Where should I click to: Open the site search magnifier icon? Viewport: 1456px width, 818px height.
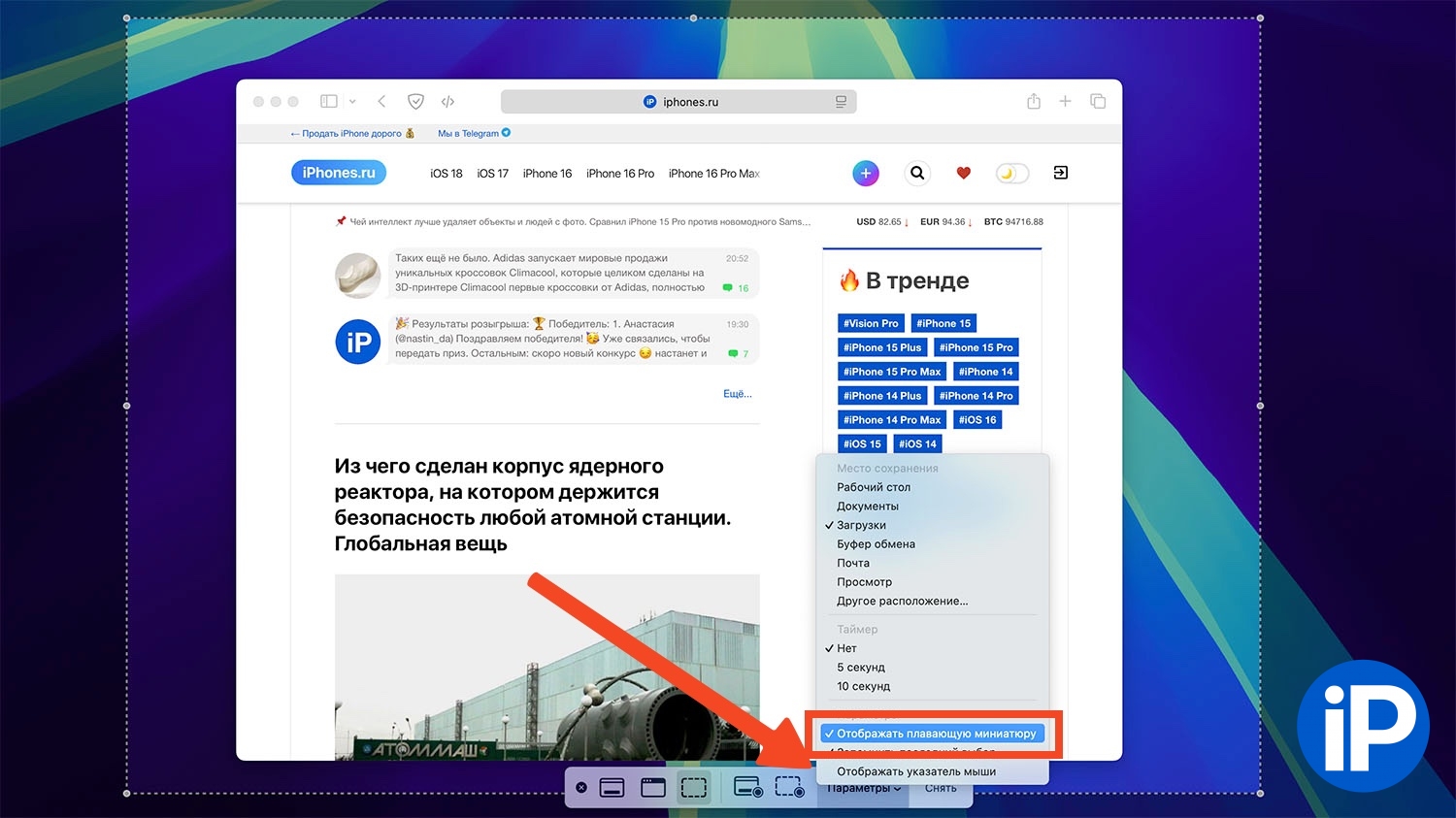pyautogui.click(x=917, y=173)
